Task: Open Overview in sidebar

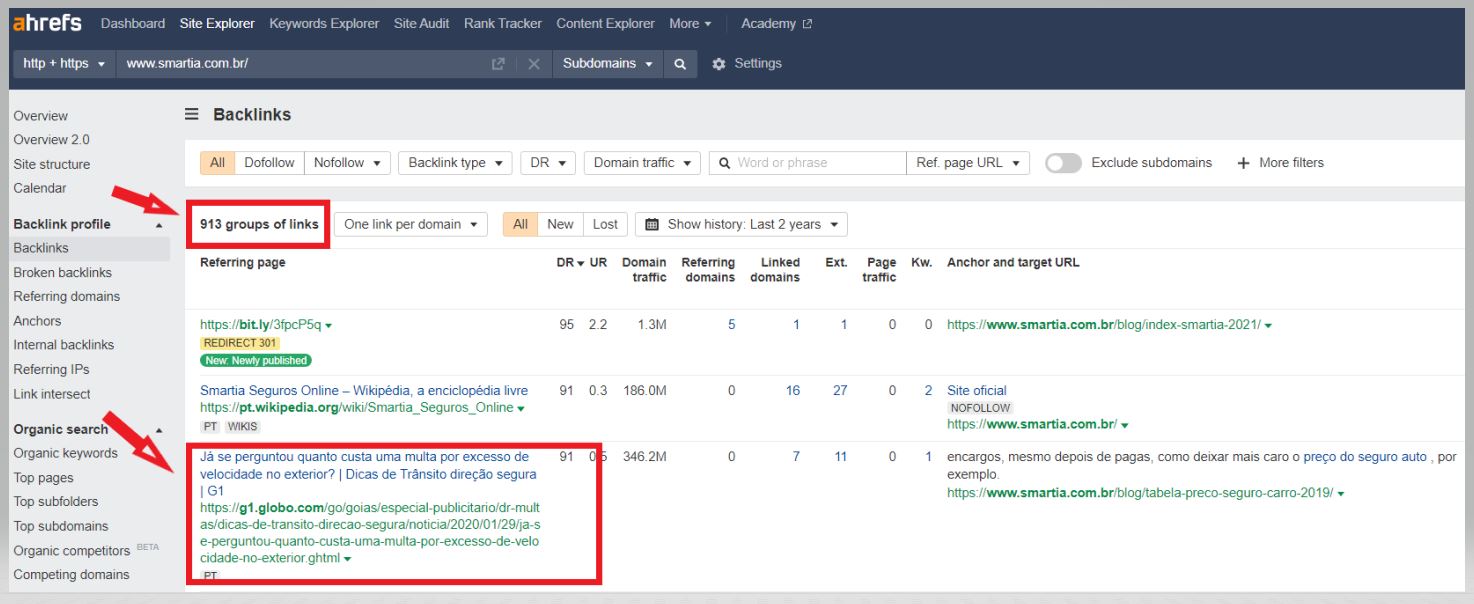Action: [41, 116]
